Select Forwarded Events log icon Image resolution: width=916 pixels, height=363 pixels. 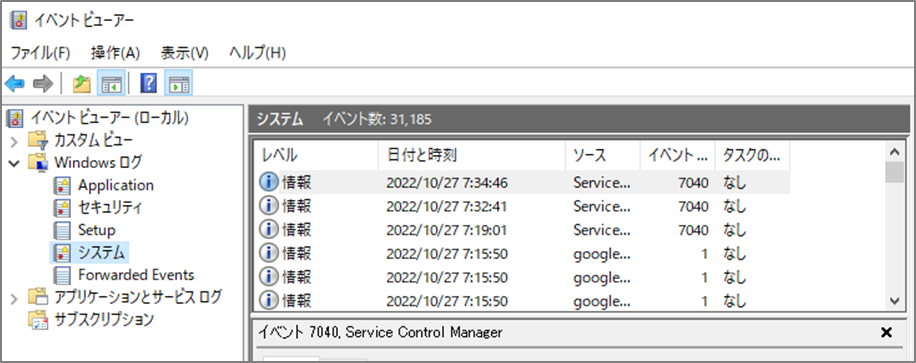click(x=62, y=275)
